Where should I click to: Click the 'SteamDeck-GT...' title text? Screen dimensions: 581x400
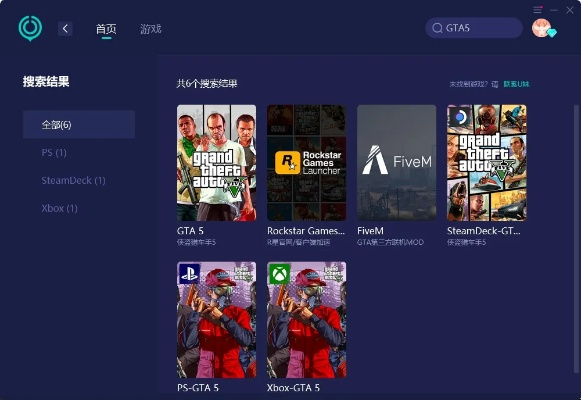tap(484, 231)
